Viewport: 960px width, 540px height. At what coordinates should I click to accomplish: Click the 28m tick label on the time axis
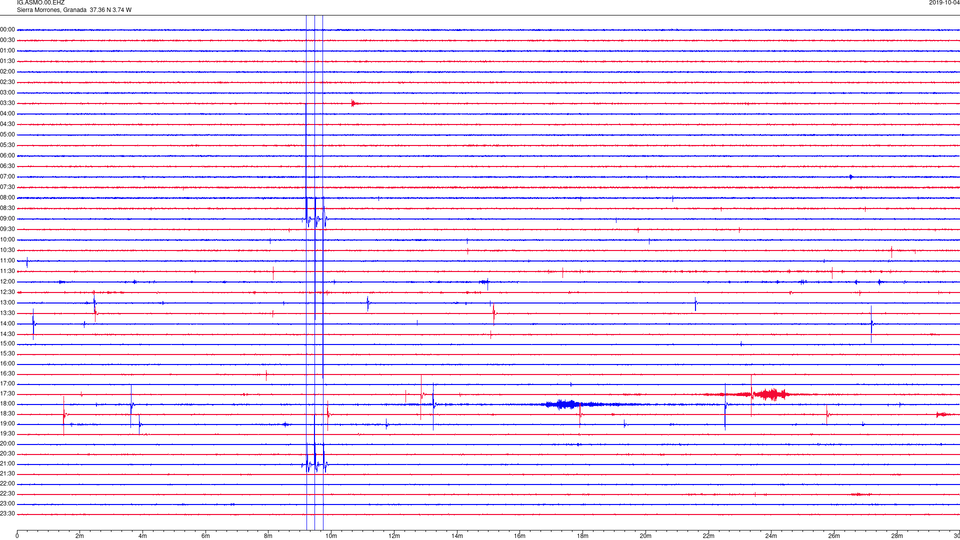coord(897,536)
